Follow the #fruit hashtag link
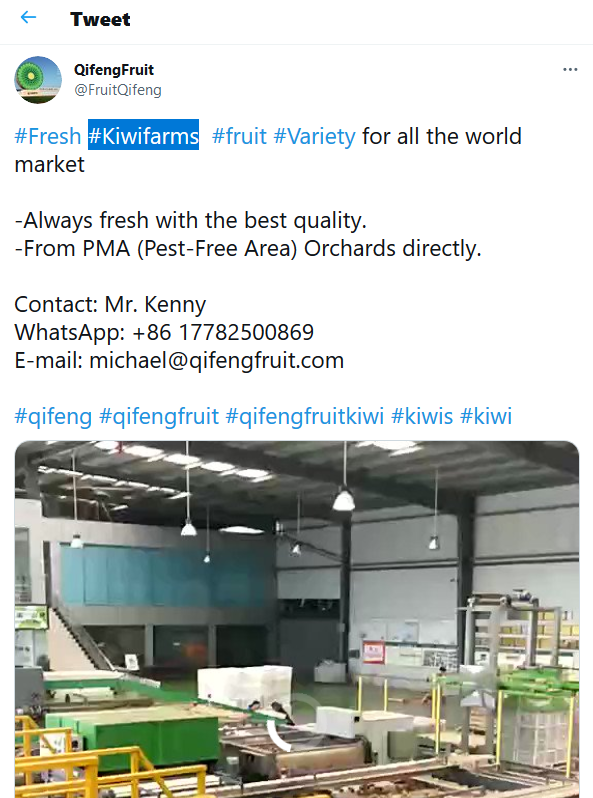 (239, 136)
